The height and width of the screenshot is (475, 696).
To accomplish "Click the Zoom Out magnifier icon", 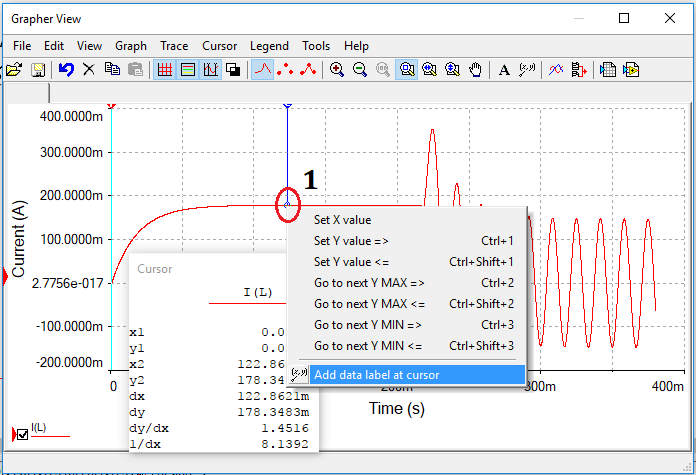I will click(360, 70).
